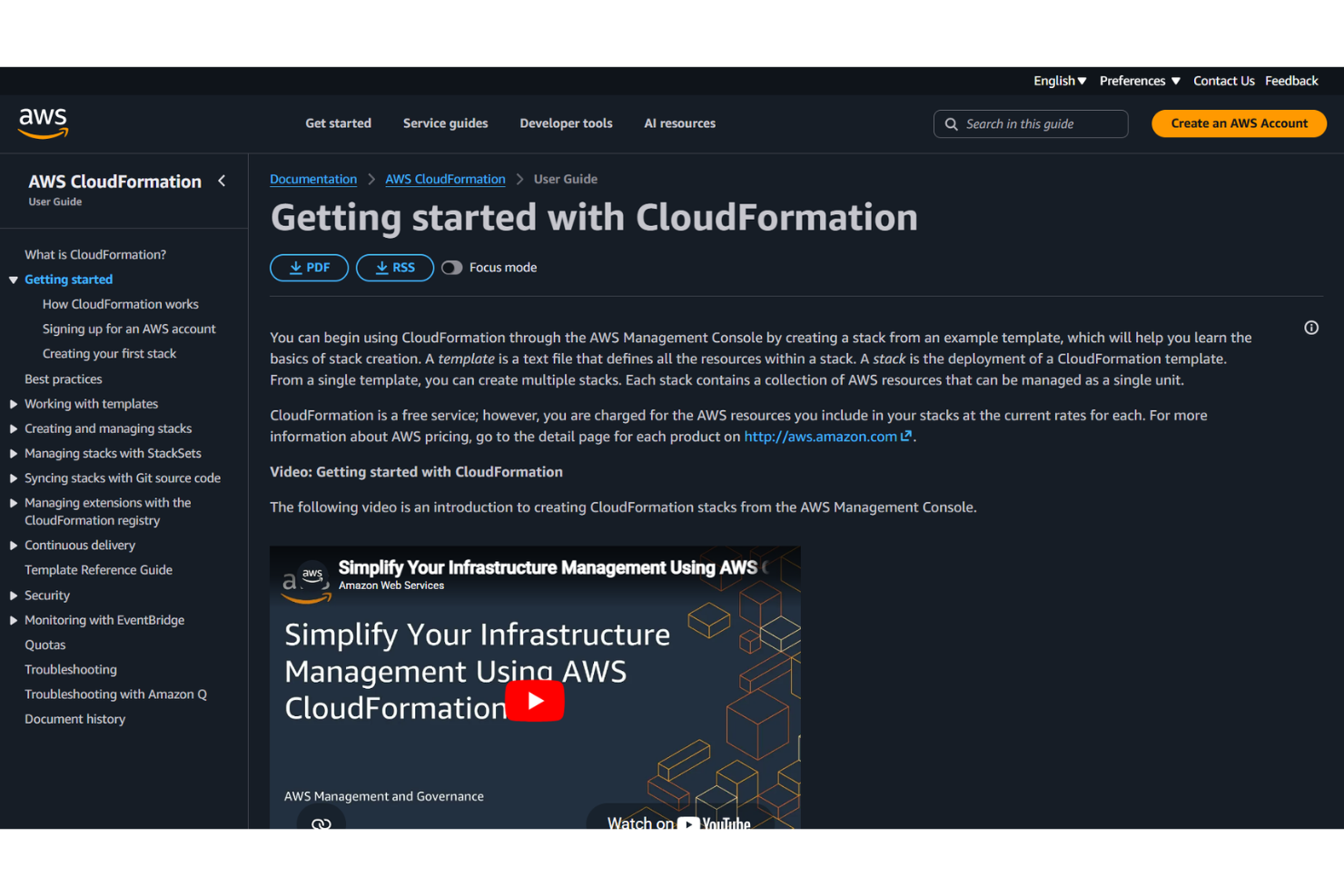Expand Syncing stacks with Git source code arrow

(x=14, y=478)
